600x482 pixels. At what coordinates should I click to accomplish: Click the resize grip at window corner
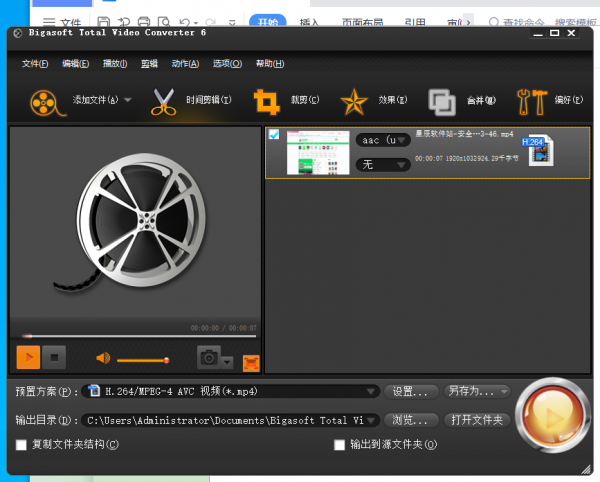tap(586, 469)
